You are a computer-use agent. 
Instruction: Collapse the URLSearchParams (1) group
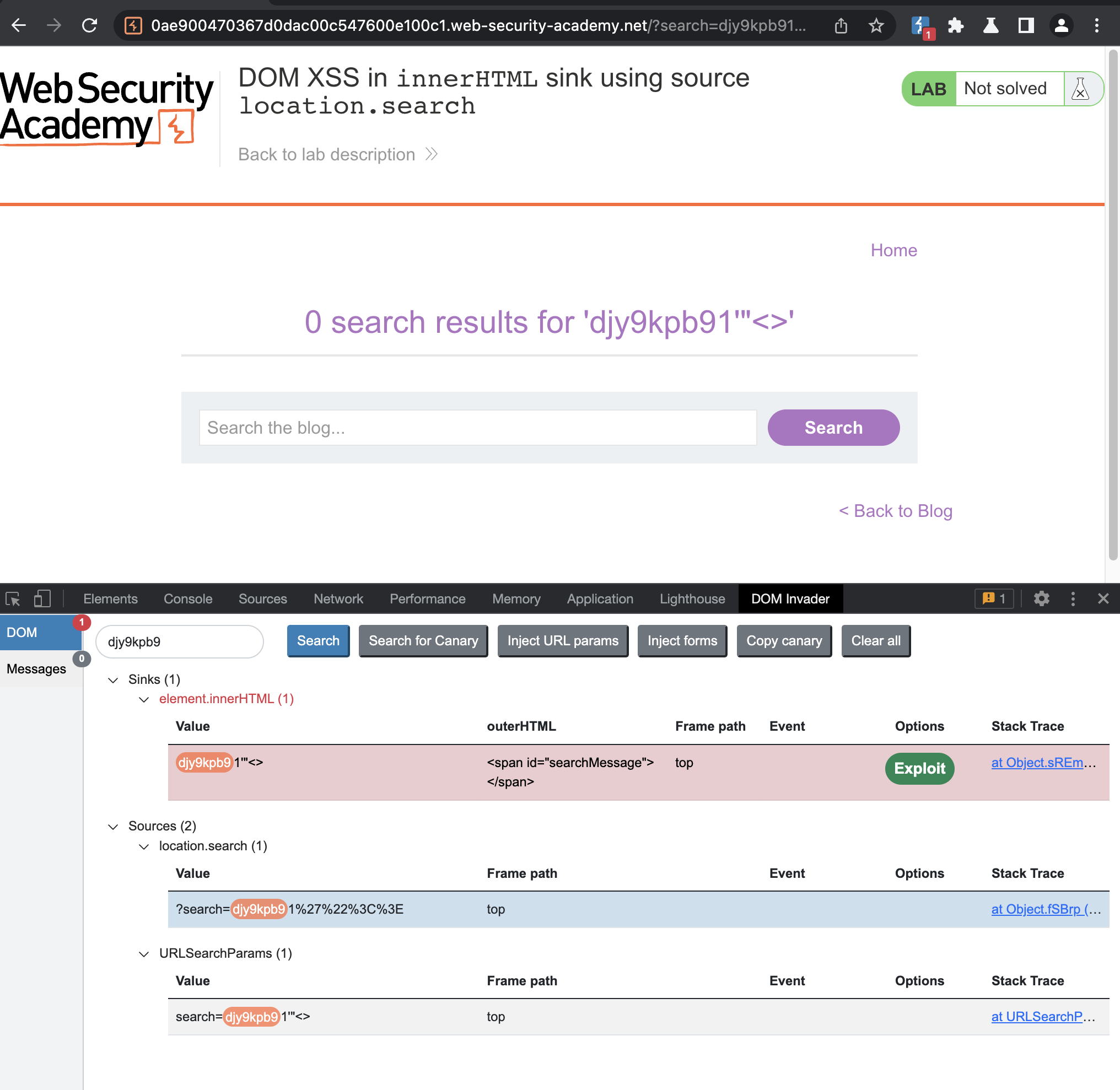(x=144, y=954)
